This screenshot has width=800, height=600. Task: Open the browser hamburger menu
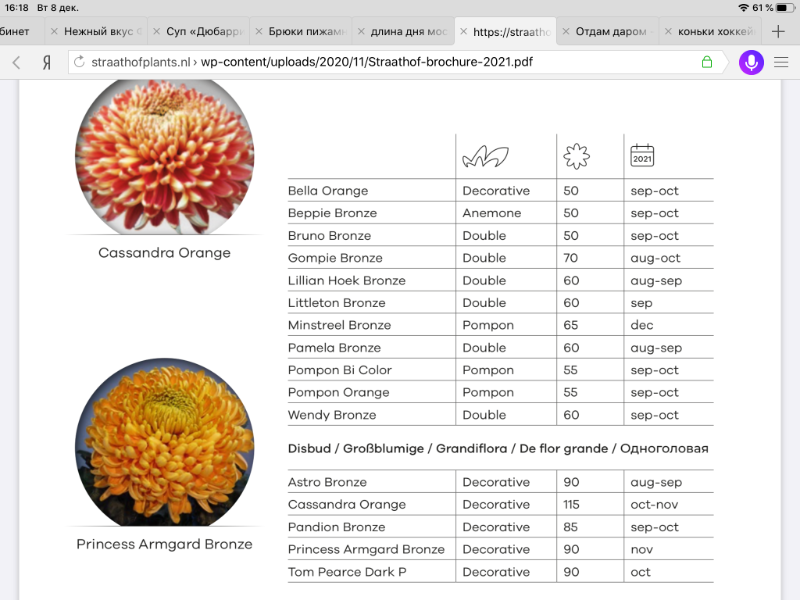[x=781, y=62]
